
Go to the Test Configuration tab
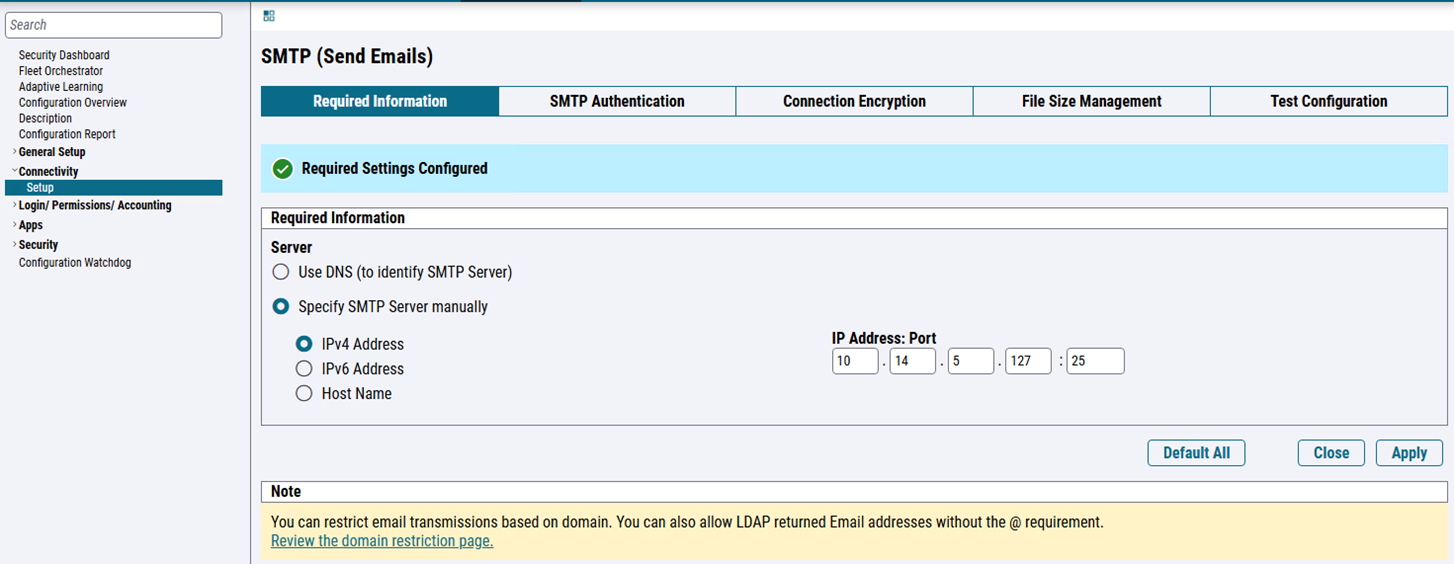pyautogui.click(x=1328, y=101)
